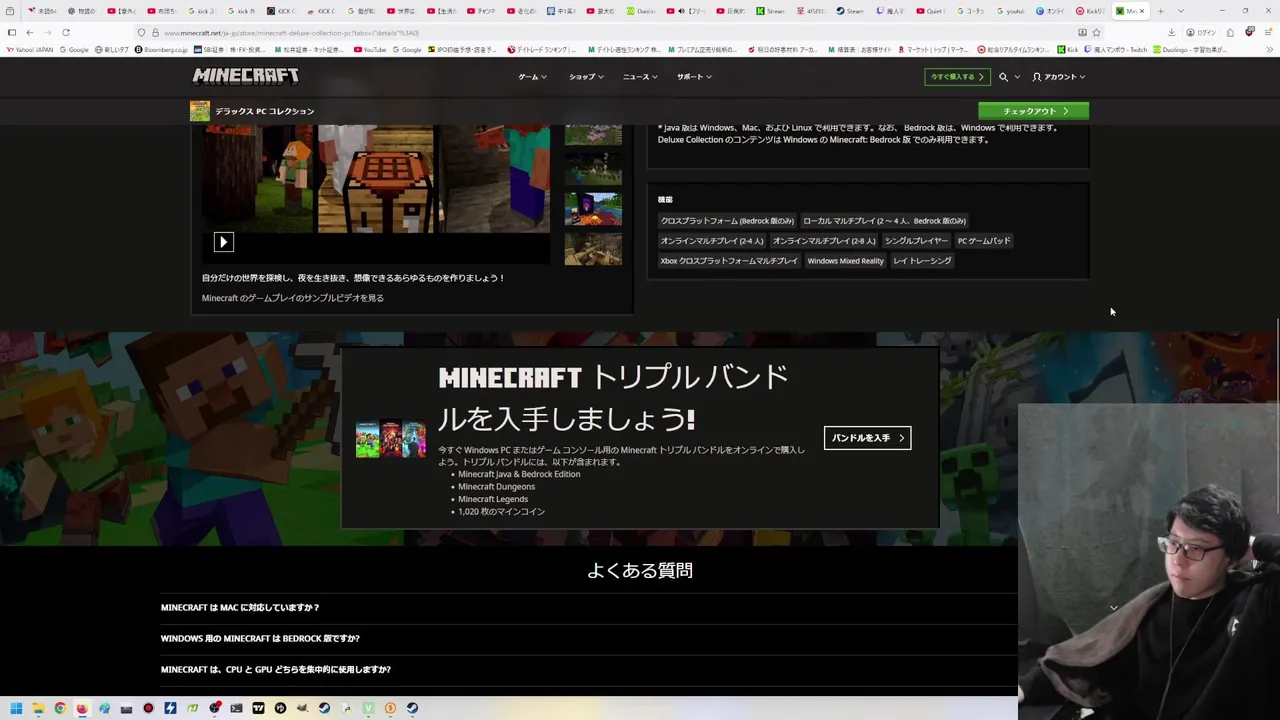Open the YouTube bookmark

coord(369,49)
